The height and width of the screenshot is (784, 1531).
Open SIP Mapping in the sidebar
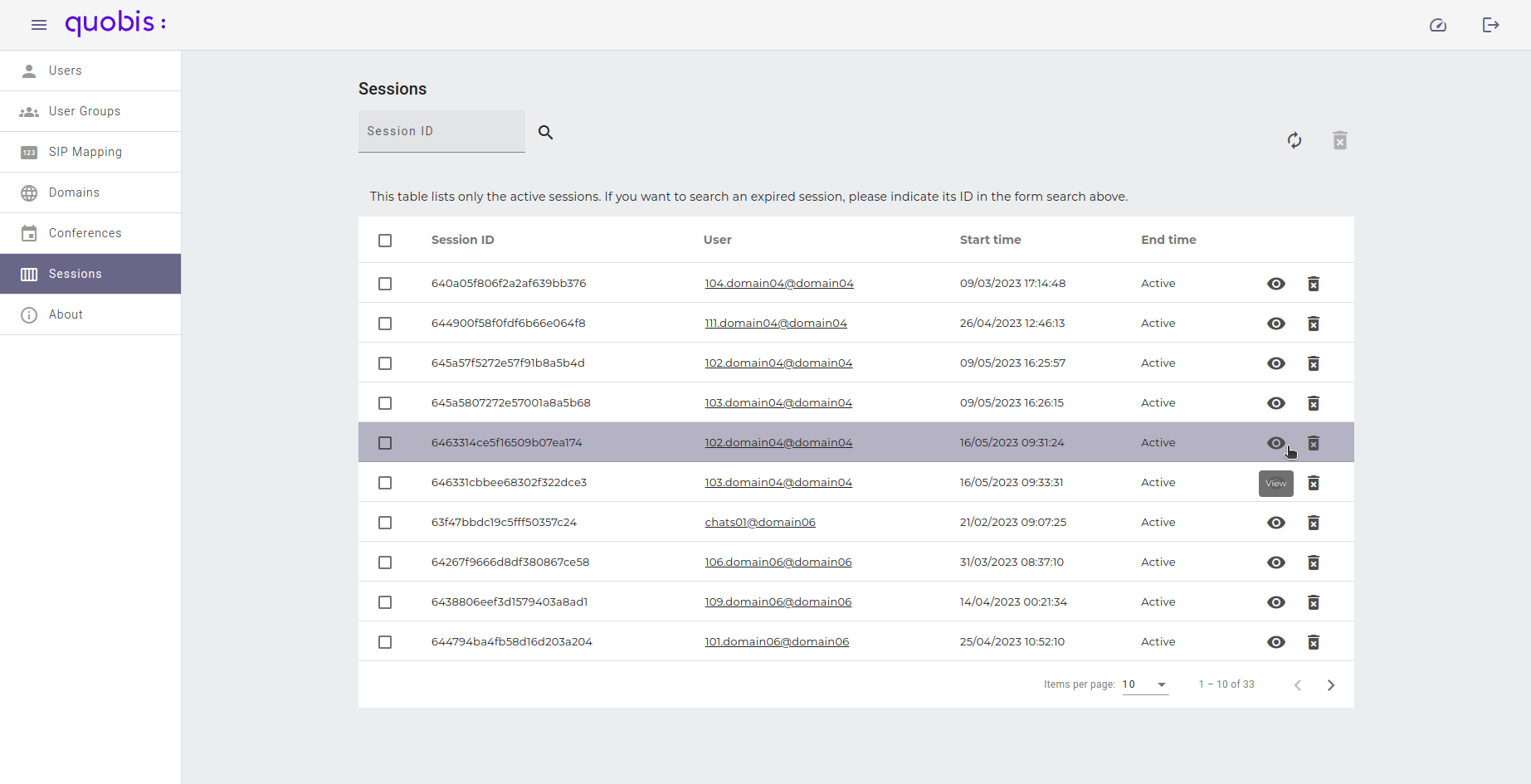click(90, 152)
